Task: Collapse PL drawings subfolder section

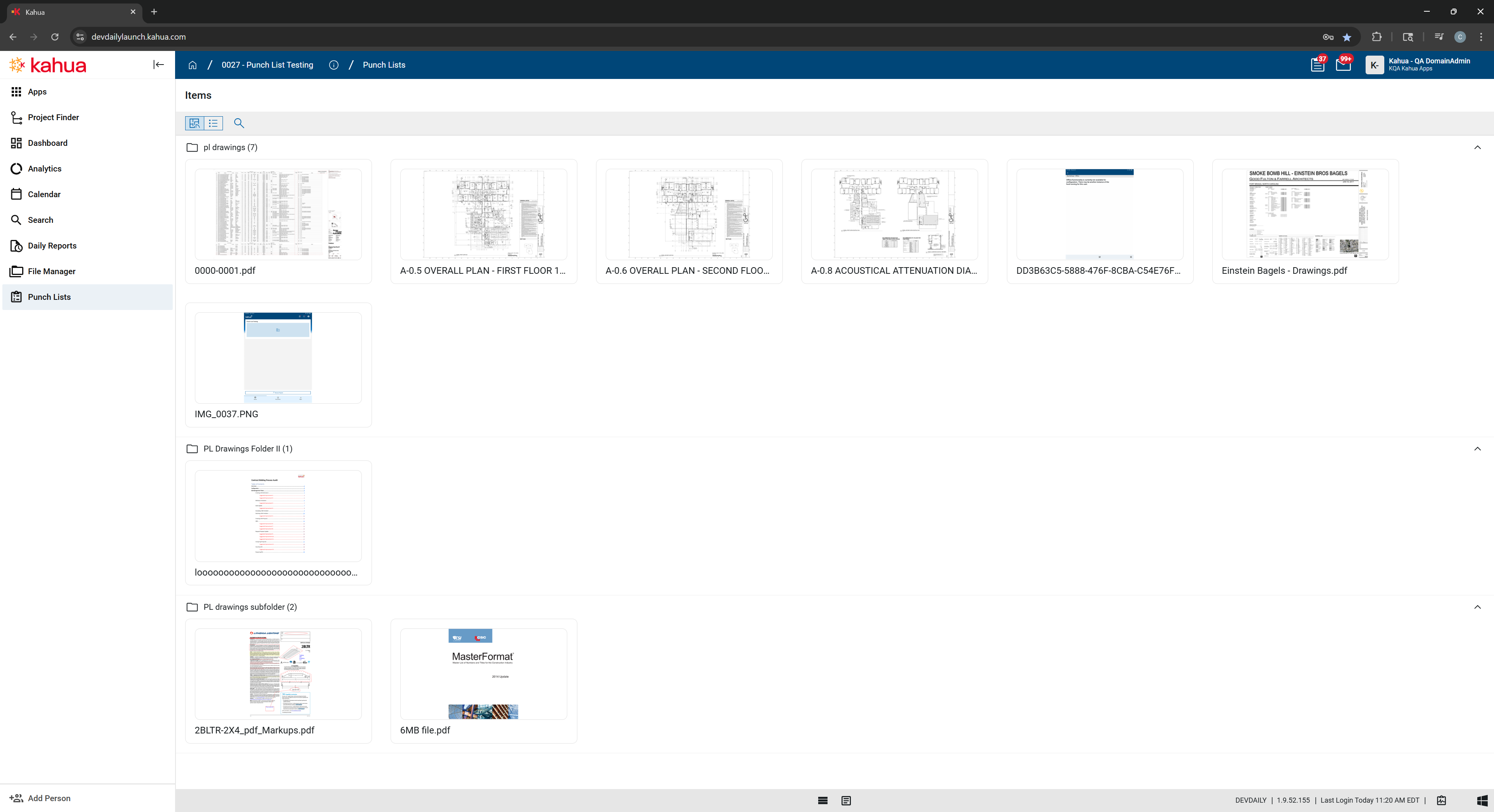Action: tap(1477, 607)
